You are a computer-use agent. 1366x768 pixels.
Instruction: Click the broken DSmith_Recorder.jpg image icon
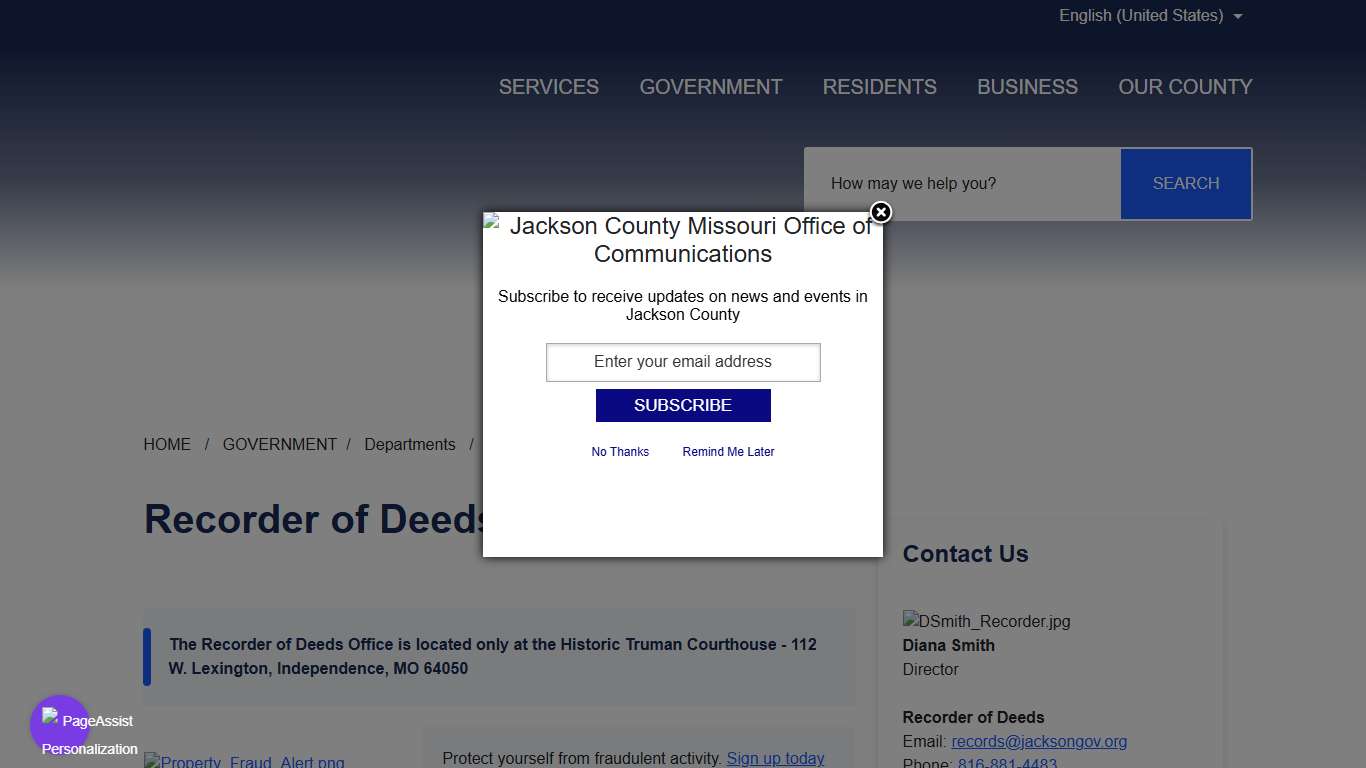[910, 620]
